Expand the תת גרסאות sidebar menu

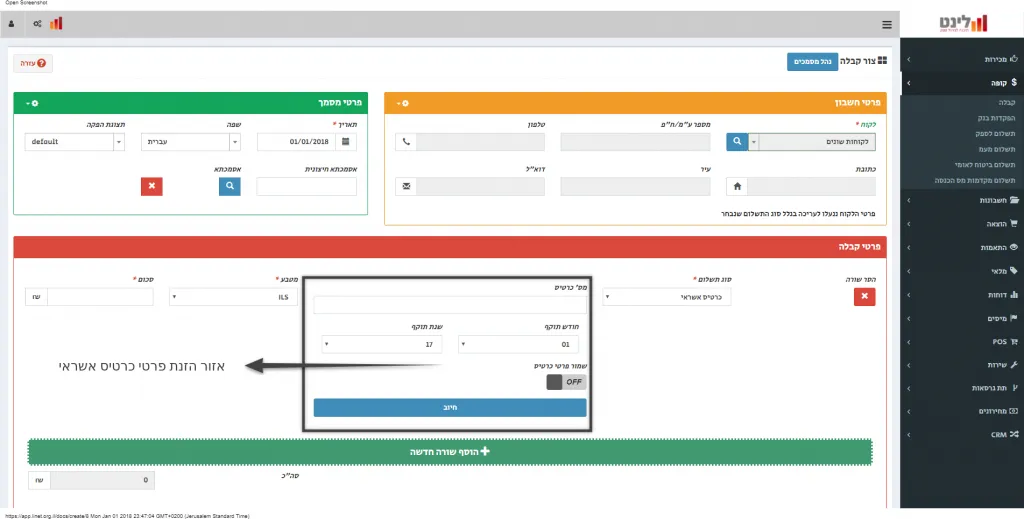962,388
